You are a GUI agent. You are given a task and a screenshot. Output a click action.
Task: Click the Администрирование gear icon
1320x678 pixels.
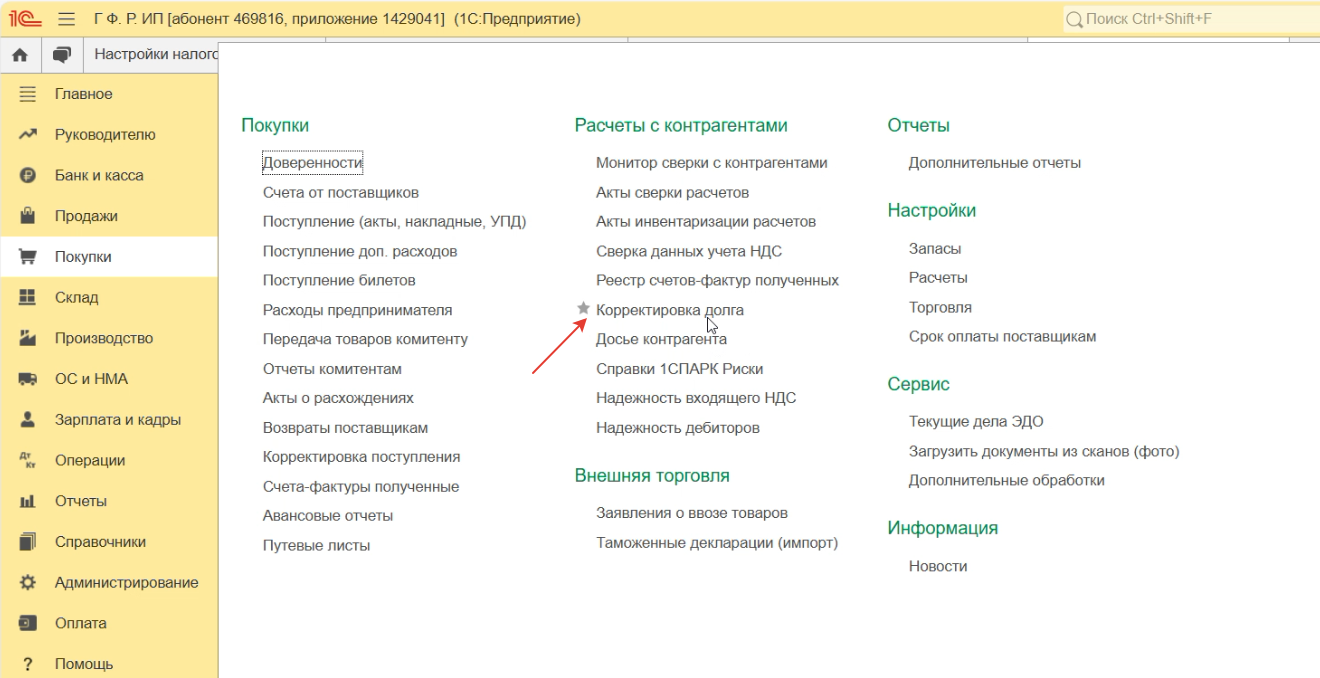pyautogui.click(x=28, y=582)
